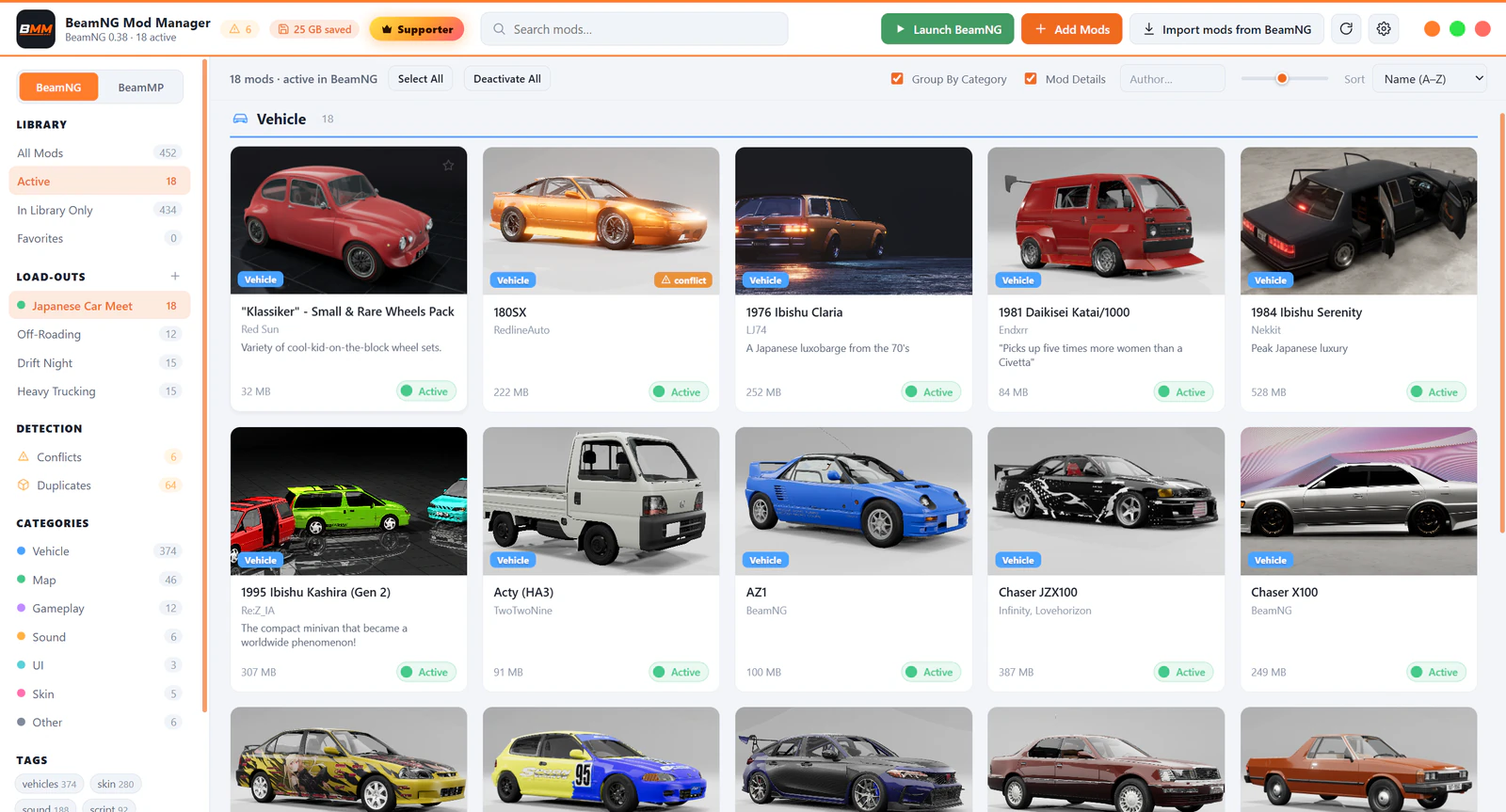Screen dimensions: 1506x812
Task: Toggle the Active state of the 180SX mod
Action: tap(678, 392)
